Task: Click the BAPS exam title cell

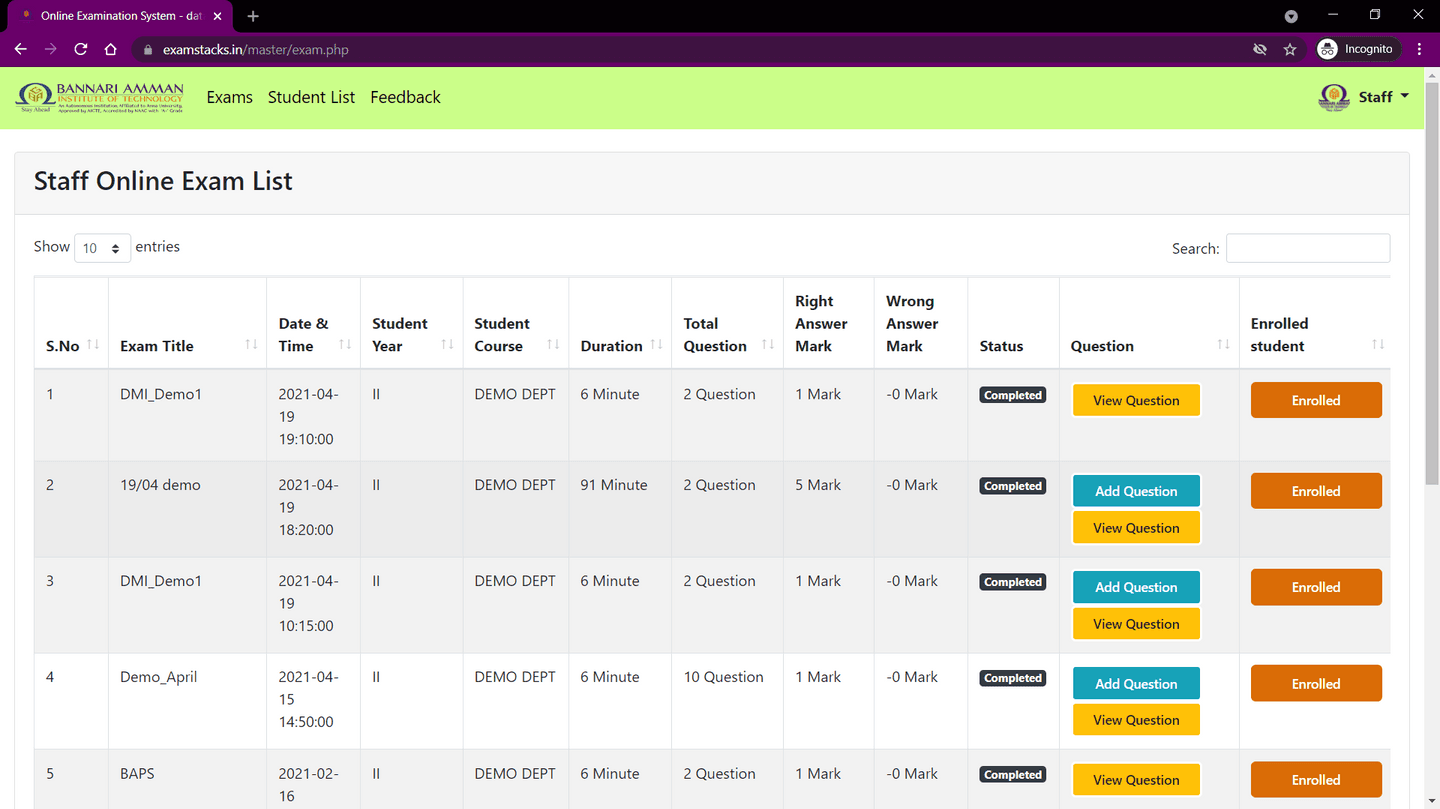Action: pyautogui.click(x=137, y=774)
